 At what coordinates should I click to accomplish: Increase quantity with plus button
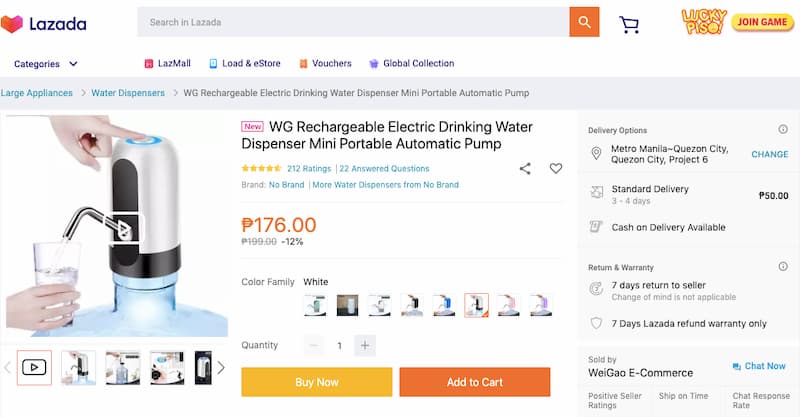coord(365,345)
